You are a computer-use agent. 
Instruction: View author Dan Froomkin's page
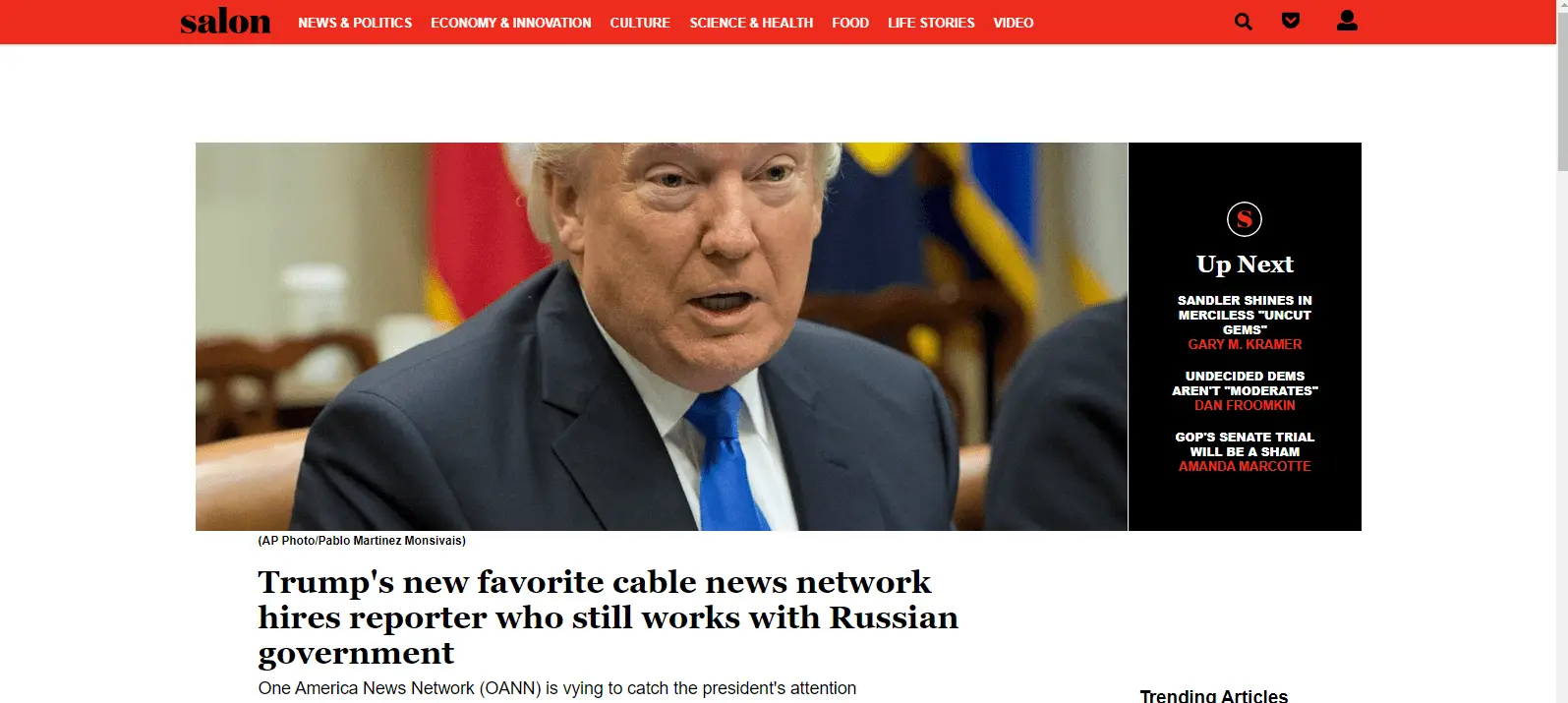[x=1245, y=406]
